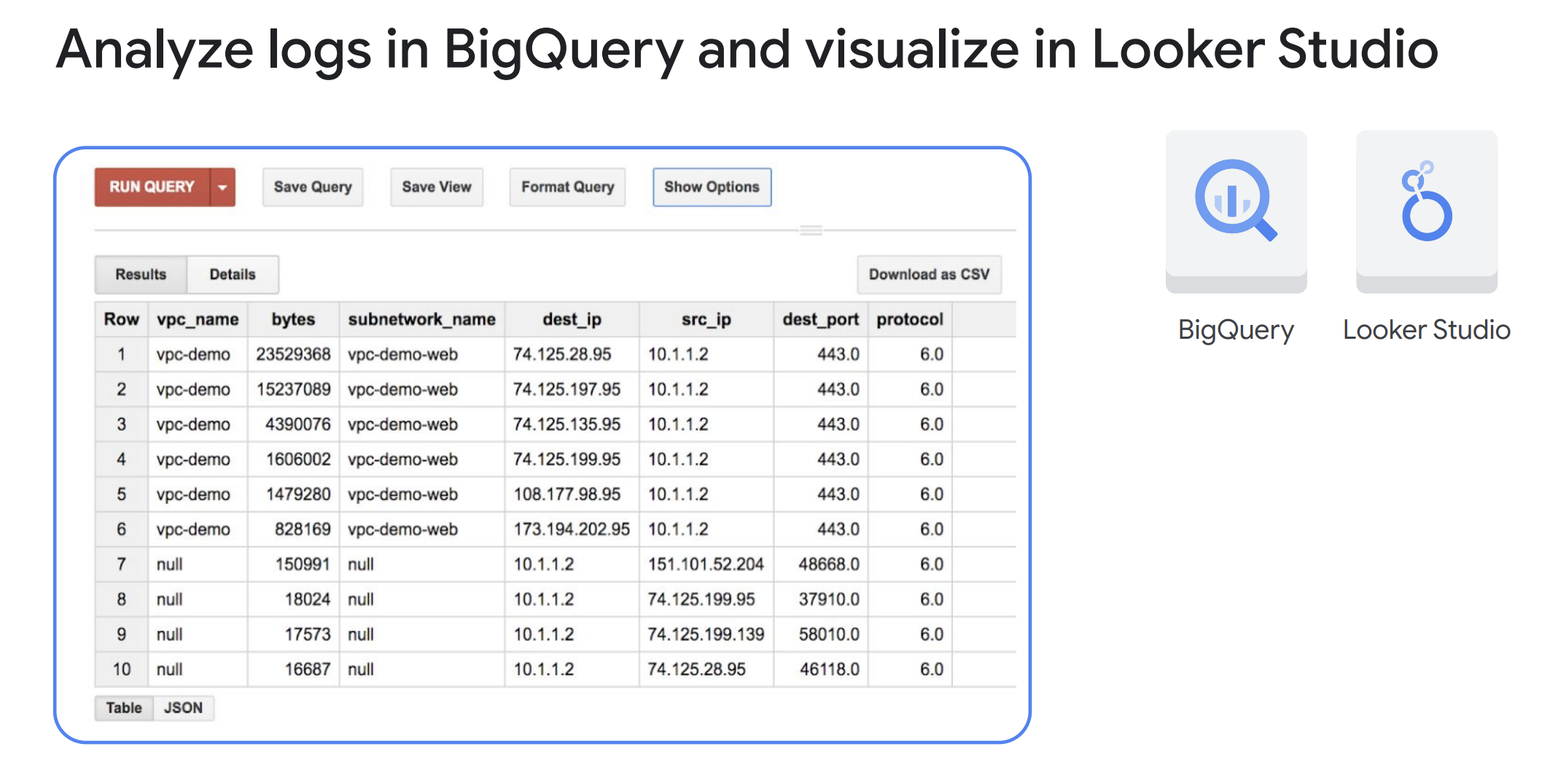Select bytes value 828169
The height and width of the screenshot is (784, 1566).
302,530
